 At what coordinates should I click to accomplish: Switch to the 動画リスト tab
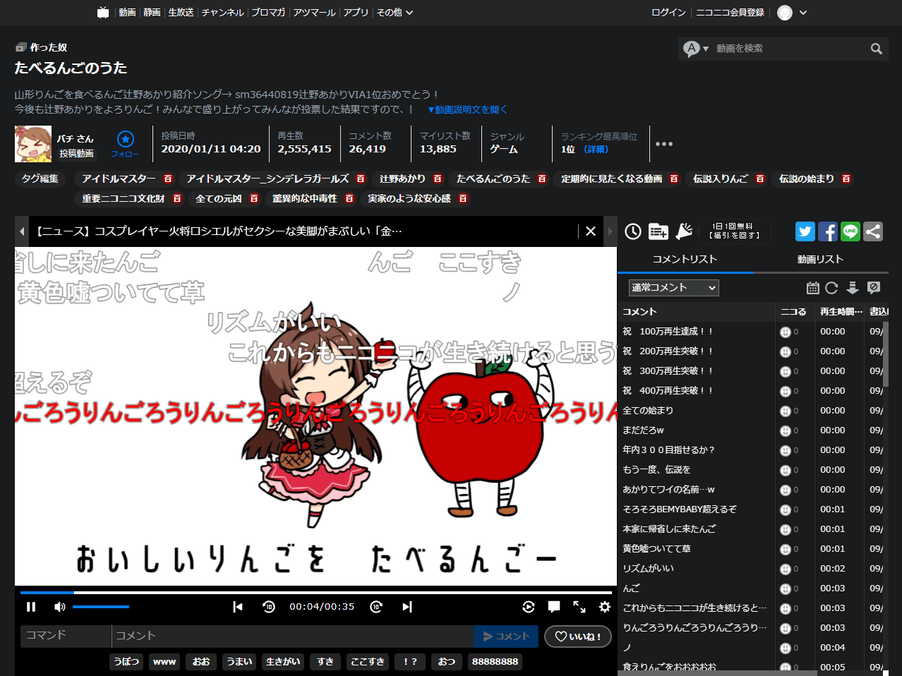[820, 259]
